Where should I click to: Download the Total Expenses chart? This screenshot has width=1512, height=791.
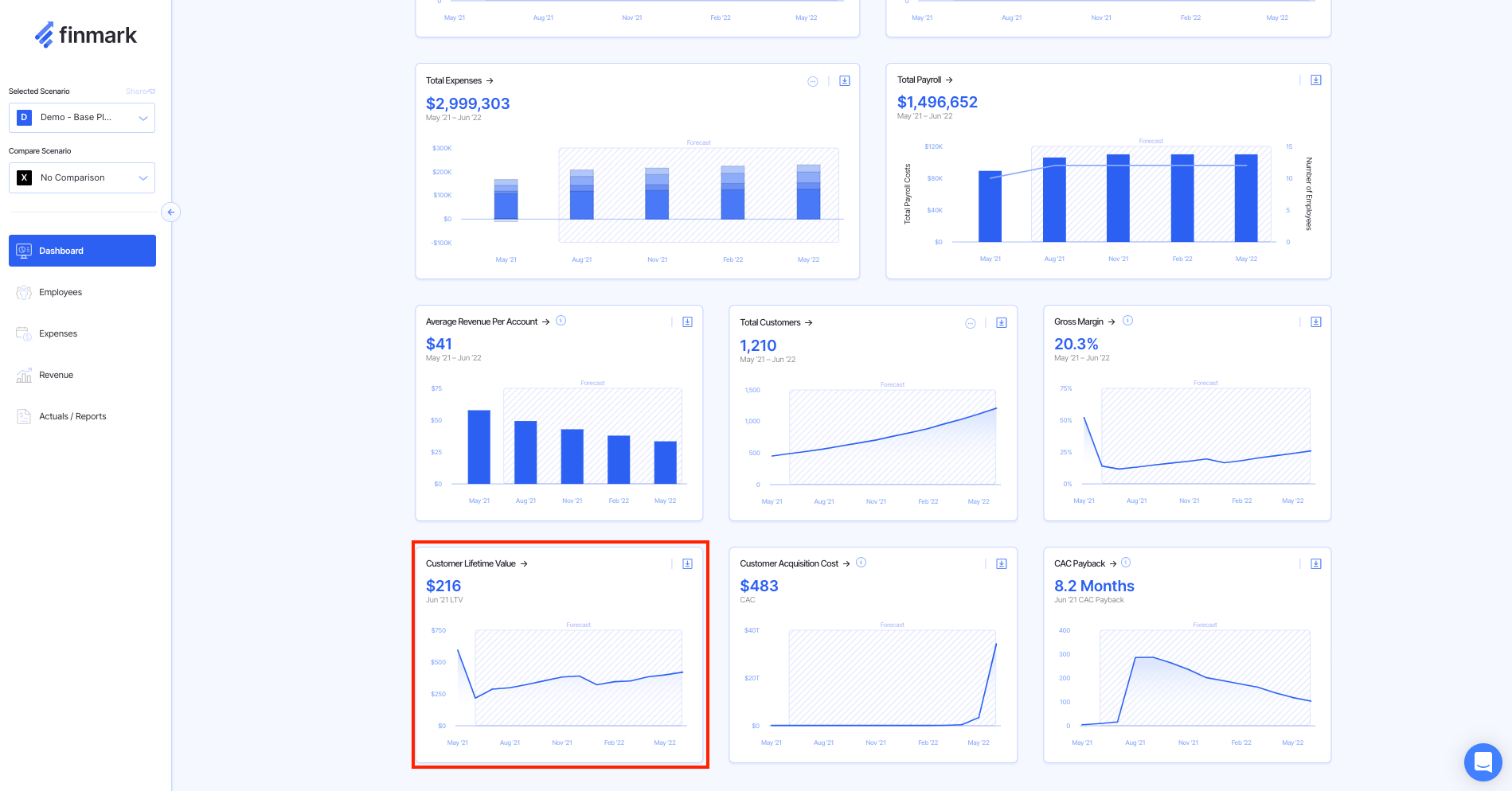845,81
